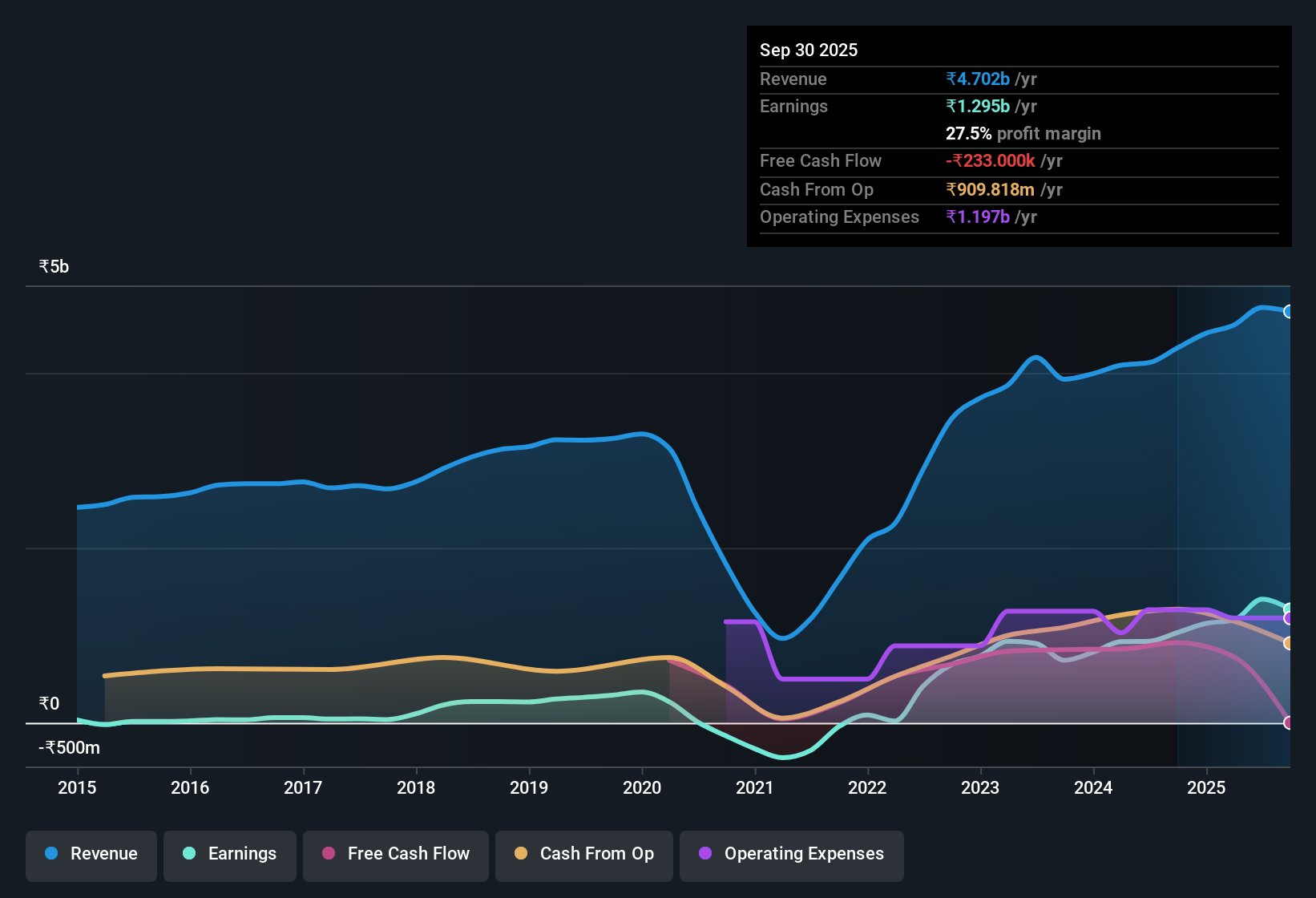Viewport: 1316px width, 898px height.
Task: Click the orange Cash From Op legend dot
Action: (x=521, y=854)
